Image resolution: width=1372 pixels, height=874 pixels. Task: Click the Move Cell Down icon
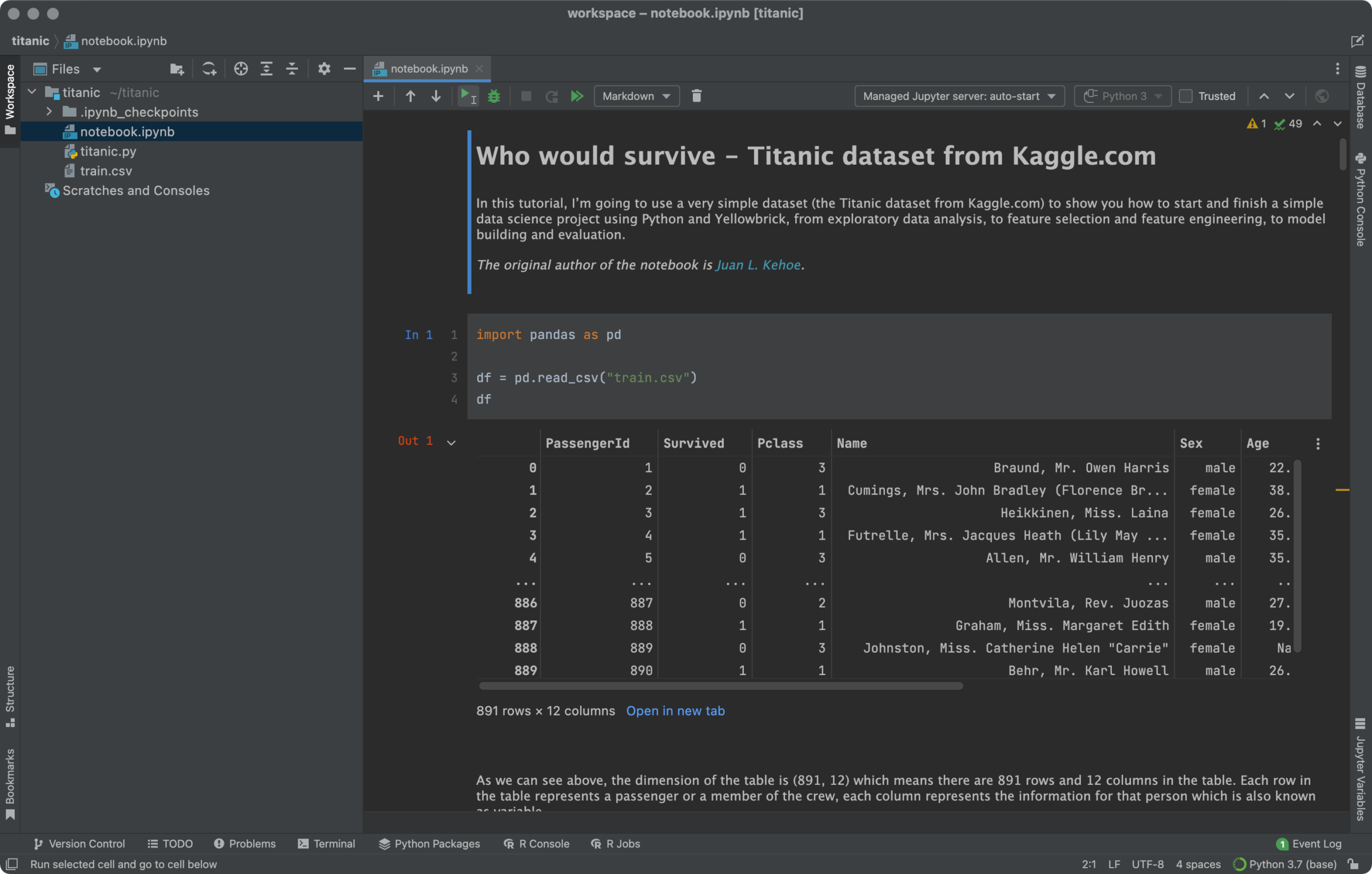[436, 96]
